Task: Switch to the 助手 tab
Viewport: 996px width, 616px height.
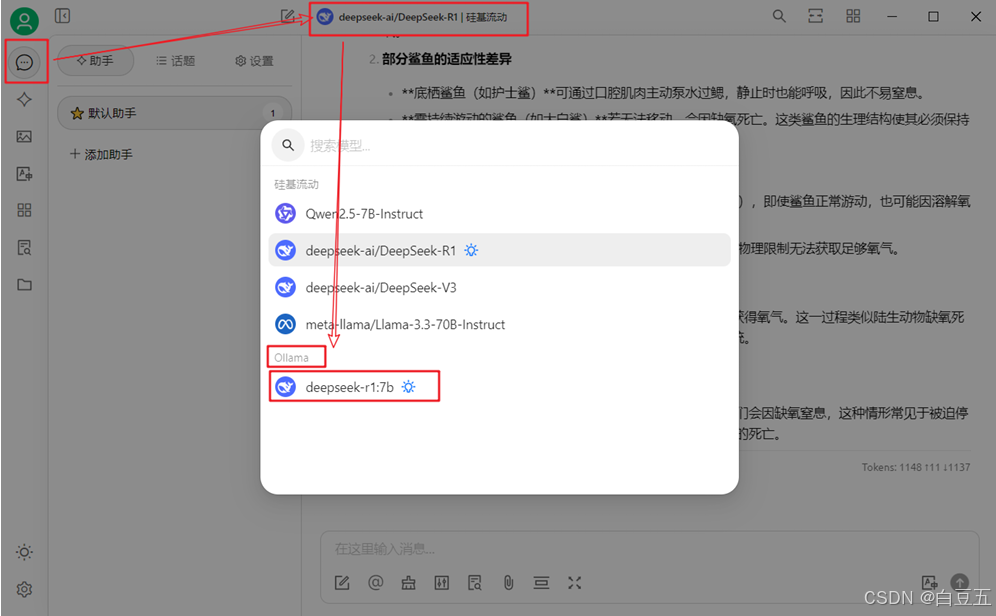Action: [95, 61]
